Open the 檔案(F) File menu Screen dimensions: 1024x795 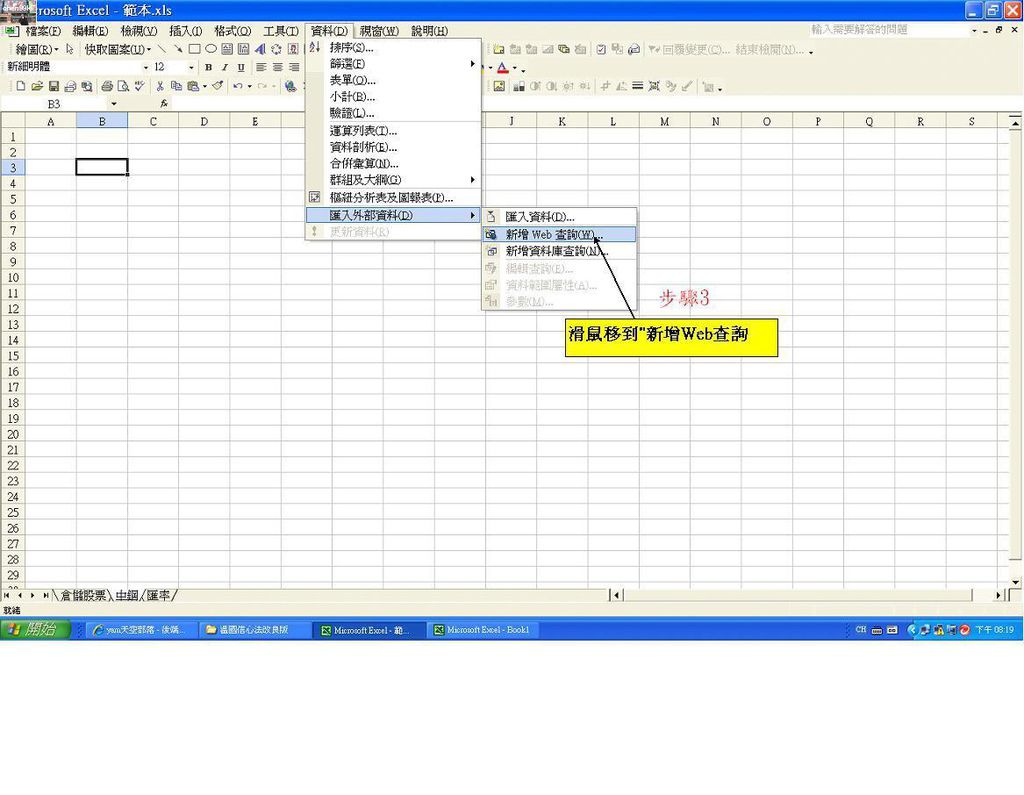(43, 31)
